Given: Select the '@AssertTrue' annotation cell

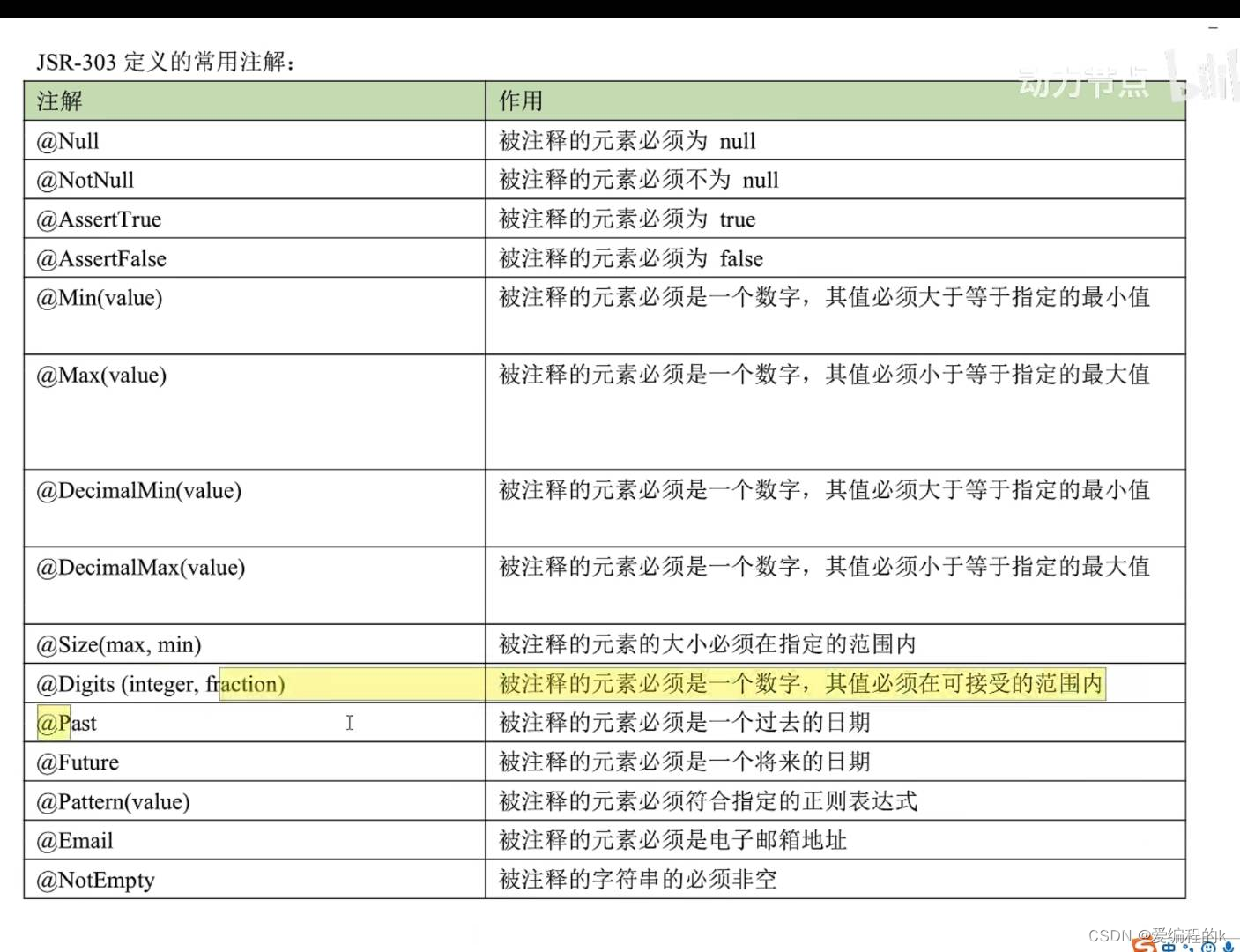Looking at the screenshot, I should point(254,219).
